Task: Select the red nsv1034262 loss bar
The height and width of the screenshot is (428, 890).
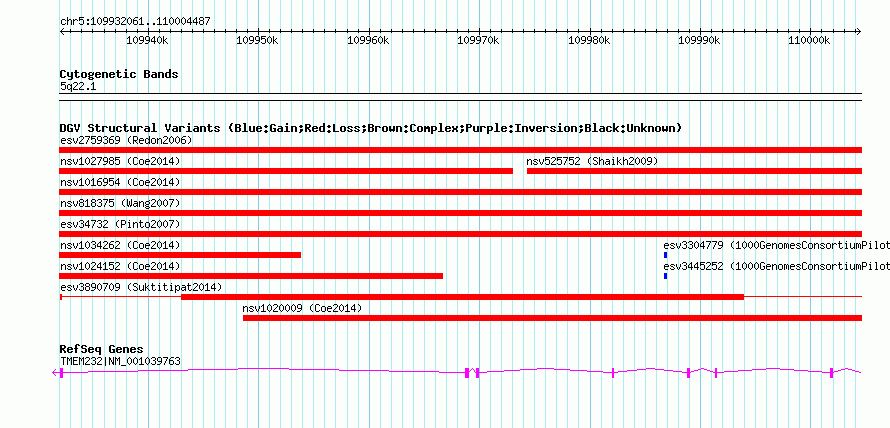Action: (180, 255)
